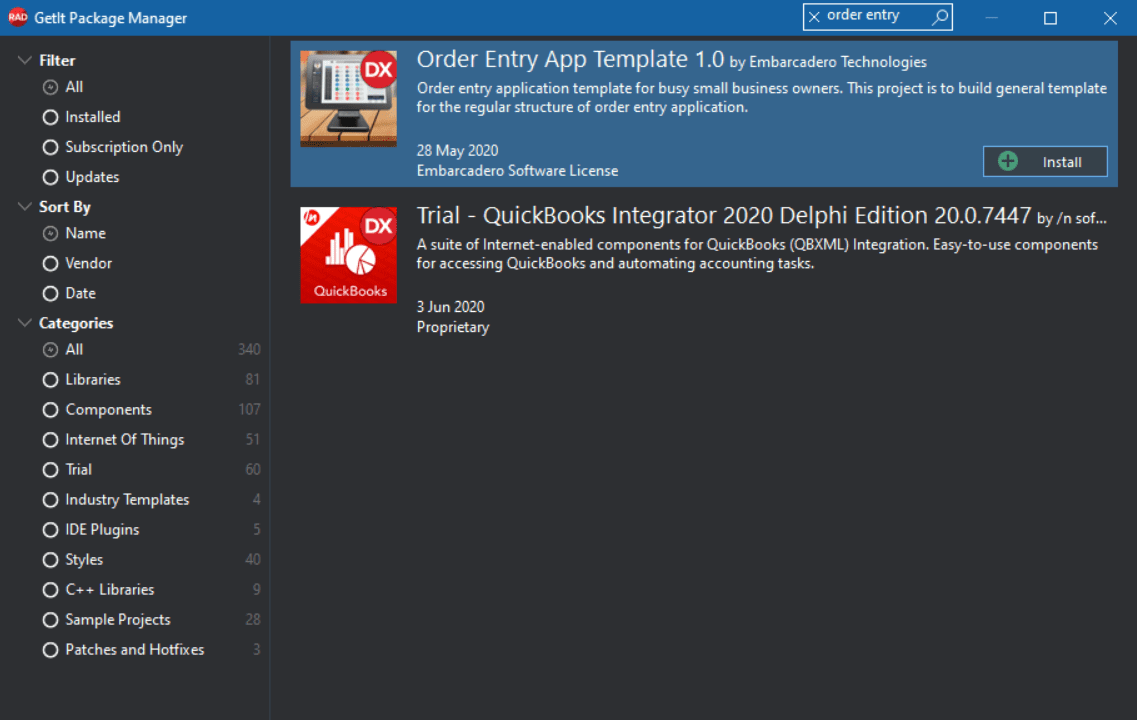Viewport: 1137px width, 720px height.
Task: Collapse the Sort By section
Action: click(x=25, y=207)
